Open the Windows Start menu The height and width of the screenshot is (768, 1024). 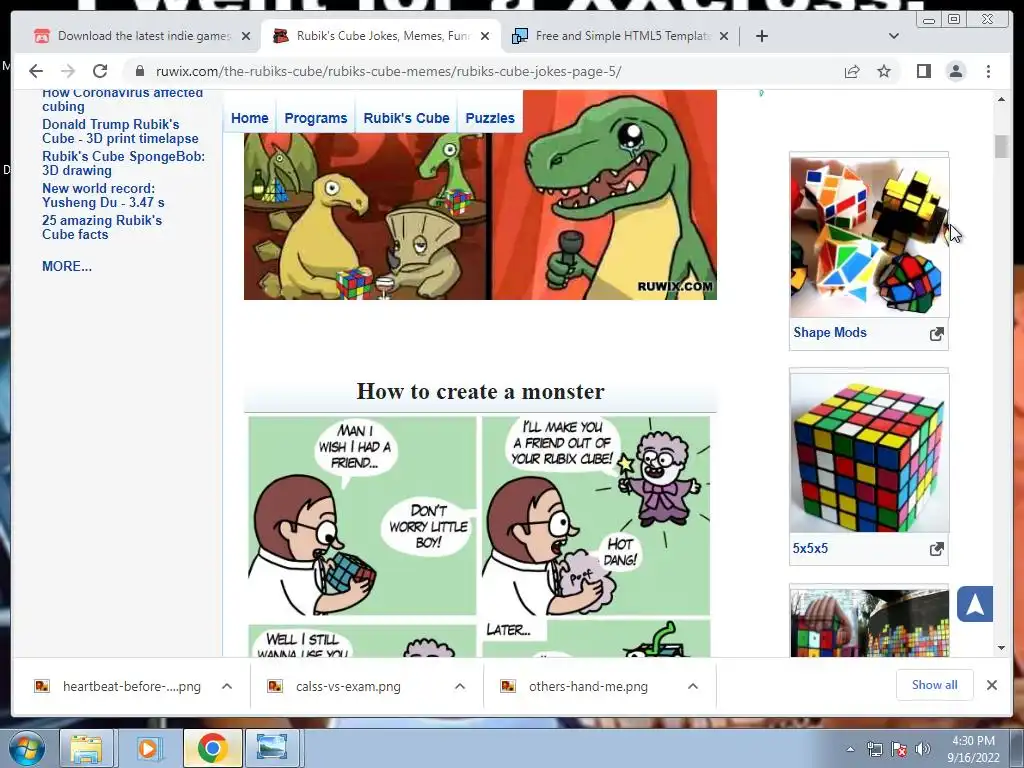pos(27,748)
